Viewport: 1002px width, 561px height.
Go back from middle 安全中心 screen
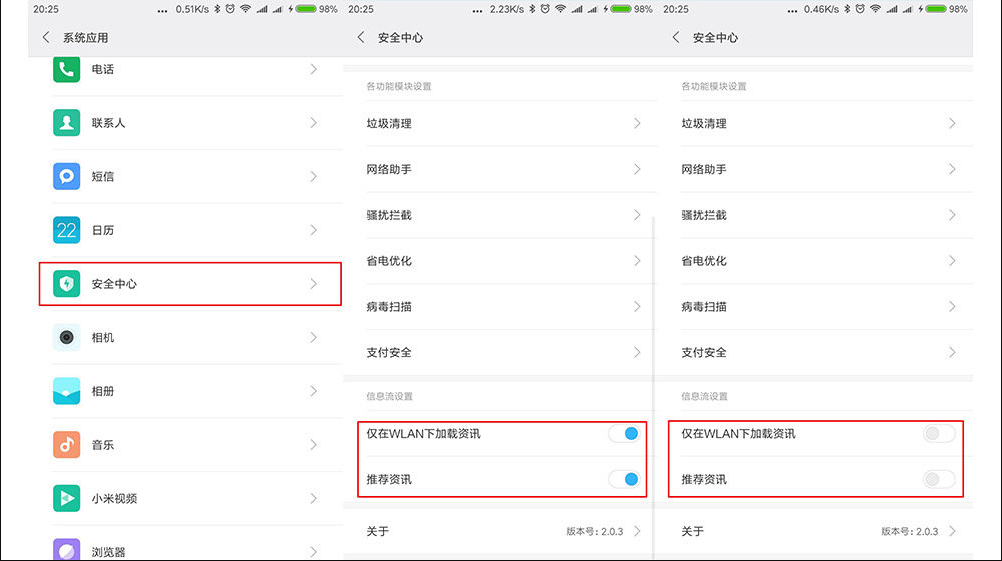pos(360,37)
